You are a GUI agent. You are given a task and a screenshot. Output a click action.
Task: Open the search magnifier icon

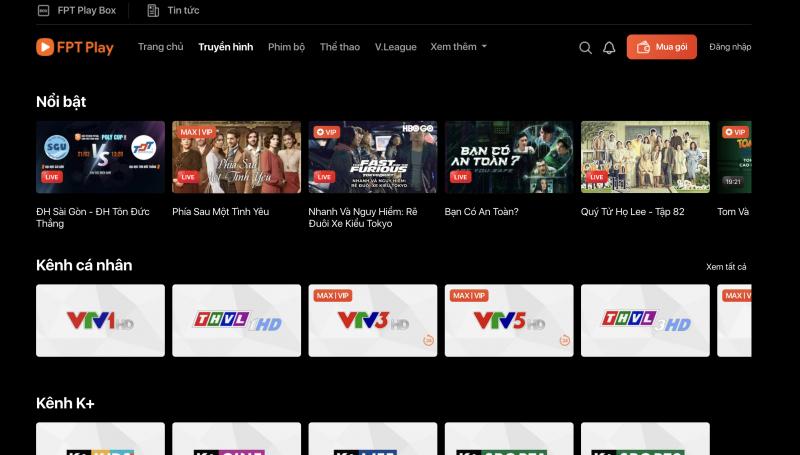coord(585,47)
